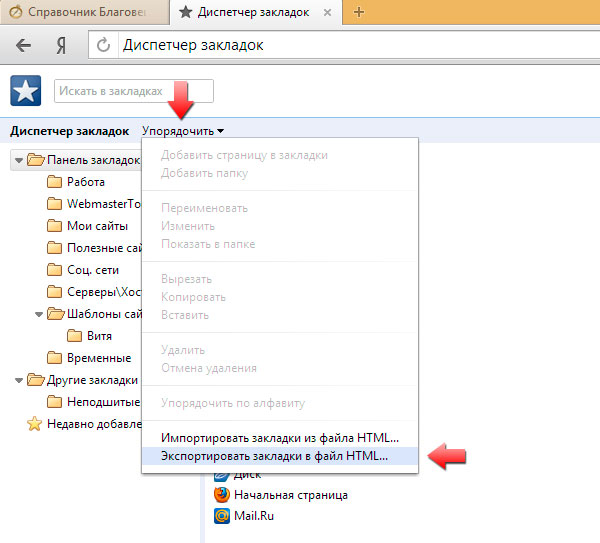Viewport: 600px width, 543px height.
Task: Open a new tab with plus button
Action: 359,12
